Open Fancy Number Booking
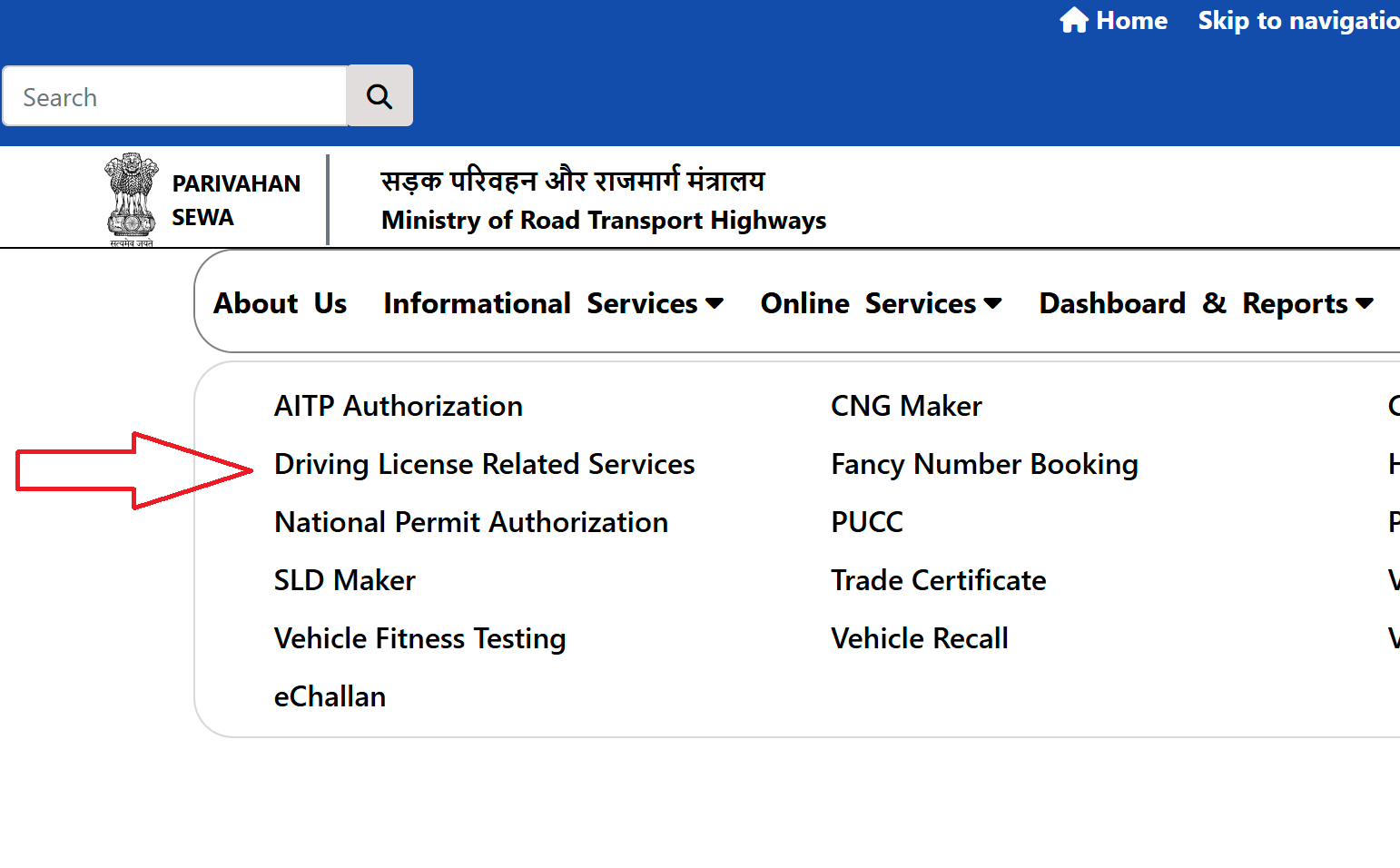The width and height of the screenshot is (1400, 868). pyautogui.click(x=984, y=464)
